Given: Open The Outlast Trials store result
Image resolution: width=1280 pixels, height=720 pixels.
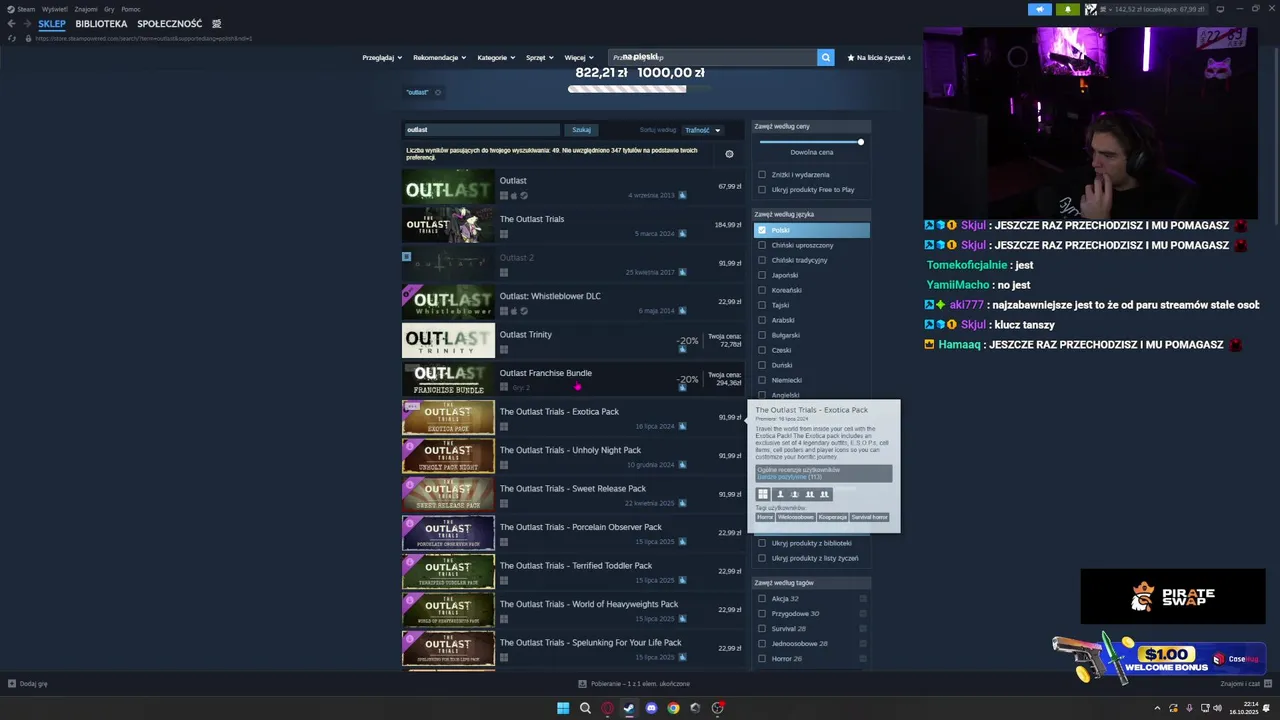Looking at the screenshot, I should point(572,225).
